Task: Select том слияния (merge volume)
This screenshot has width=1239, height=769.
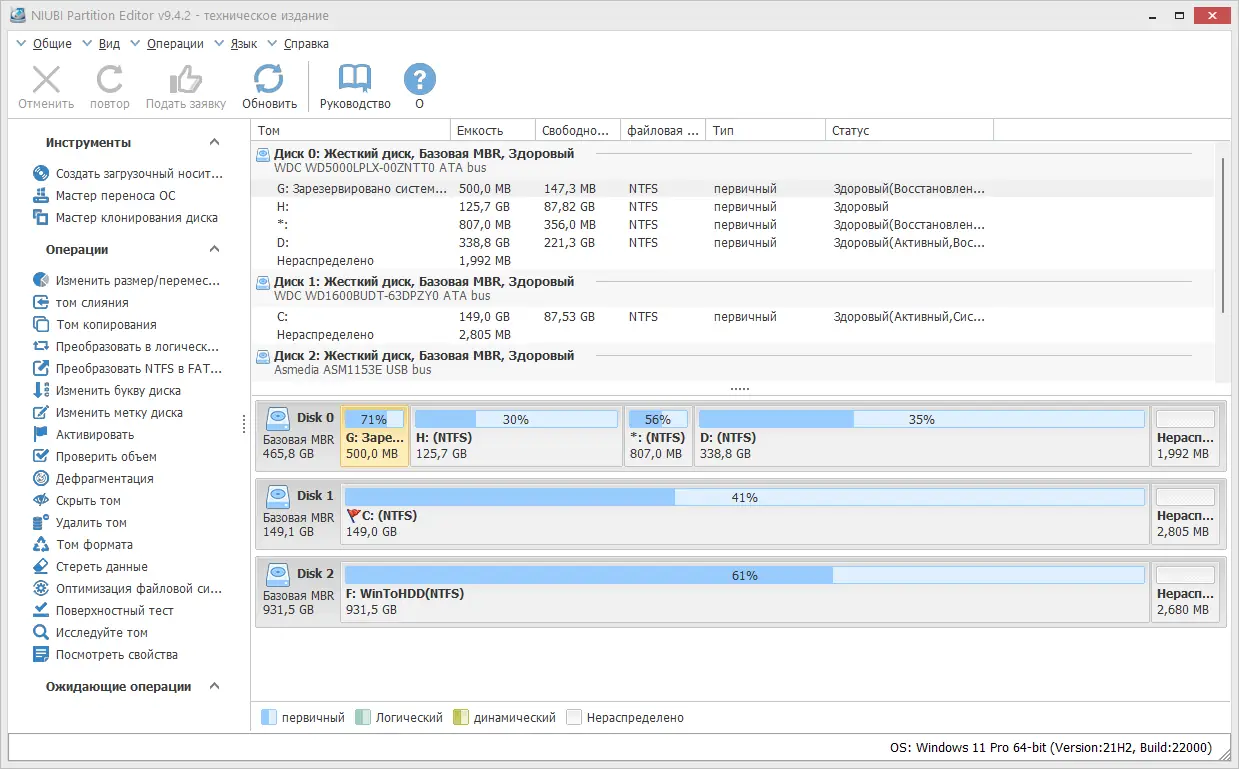Action: [x=81, y=303]
